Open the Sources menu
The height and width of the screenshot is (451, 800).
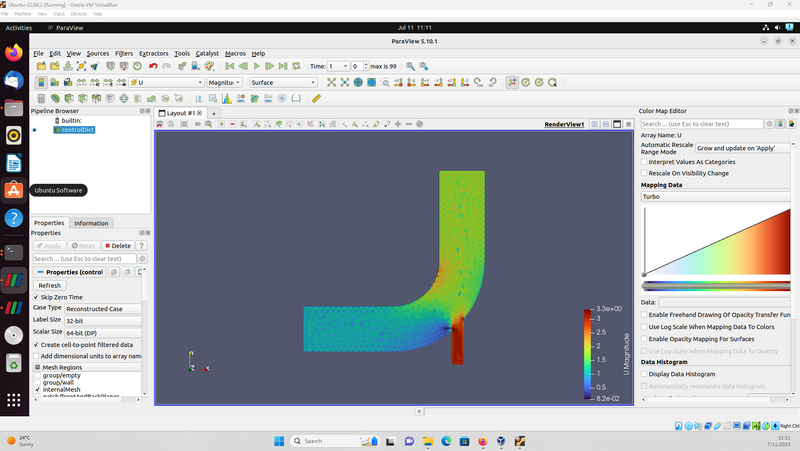[97, 53]
